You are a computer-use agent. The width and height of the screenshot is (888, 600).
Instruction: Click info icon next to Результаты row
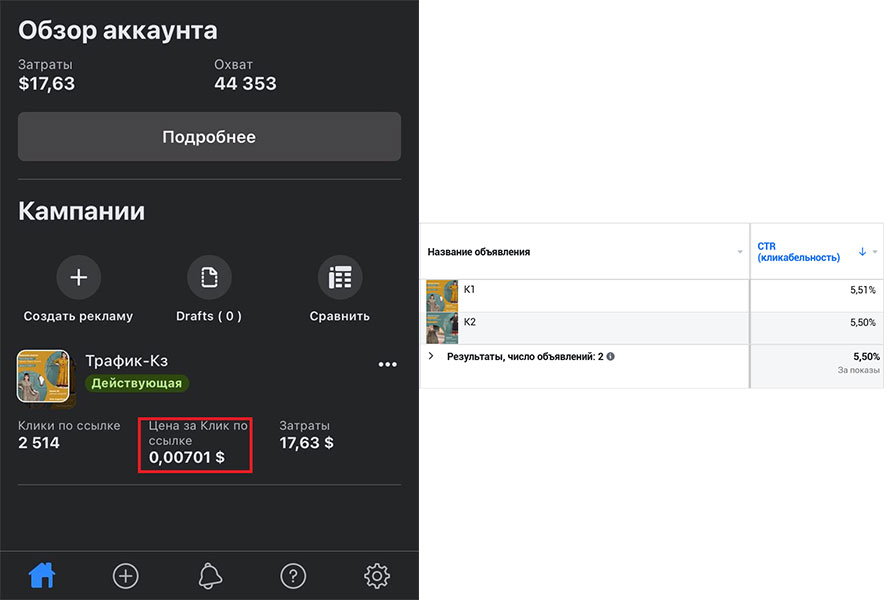click(610, 356)
